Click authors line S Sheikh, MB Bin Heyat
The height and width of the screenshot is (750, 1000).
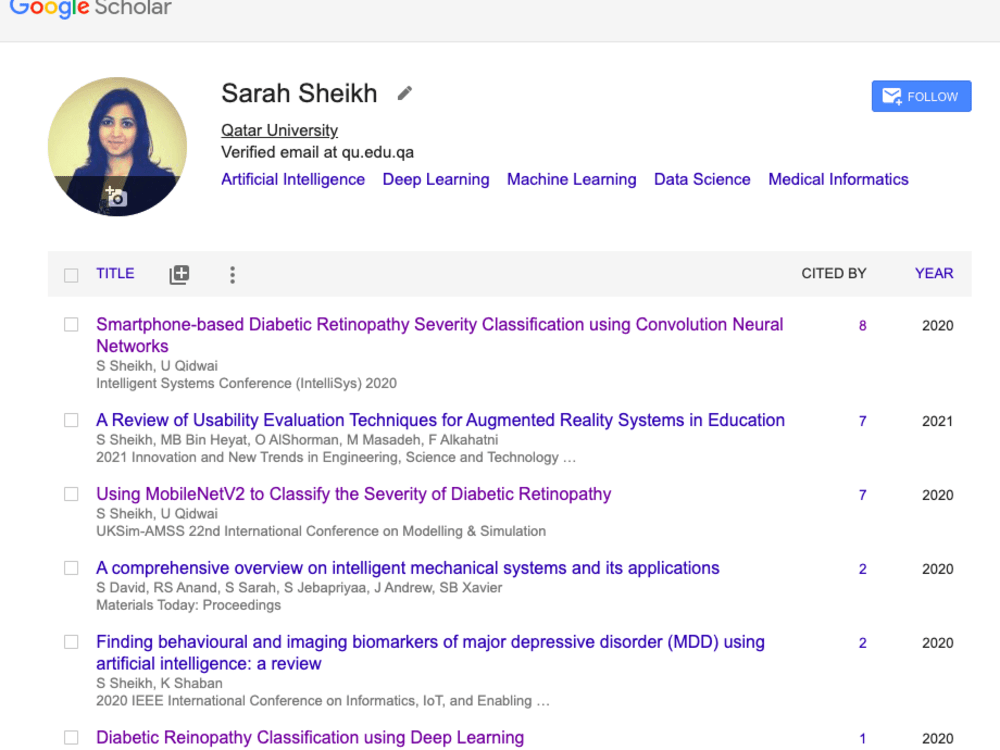[x=297, y=439]
